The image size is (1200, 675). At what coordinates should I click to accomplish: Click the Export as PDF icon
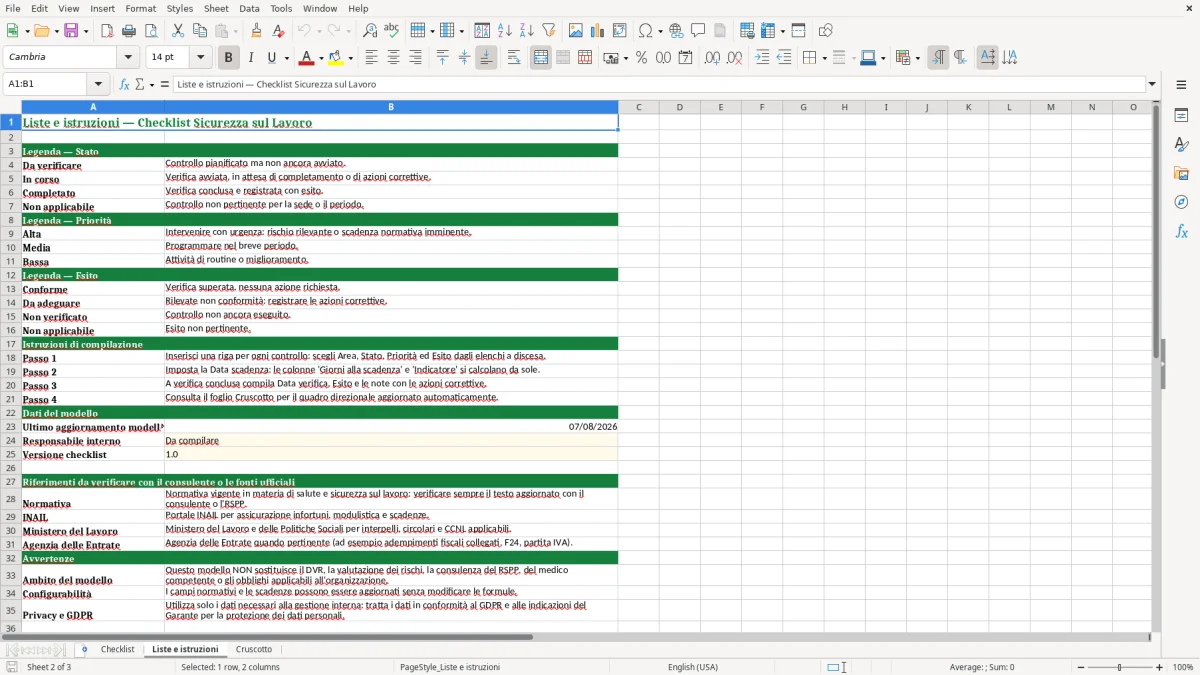tap(107, 31)
